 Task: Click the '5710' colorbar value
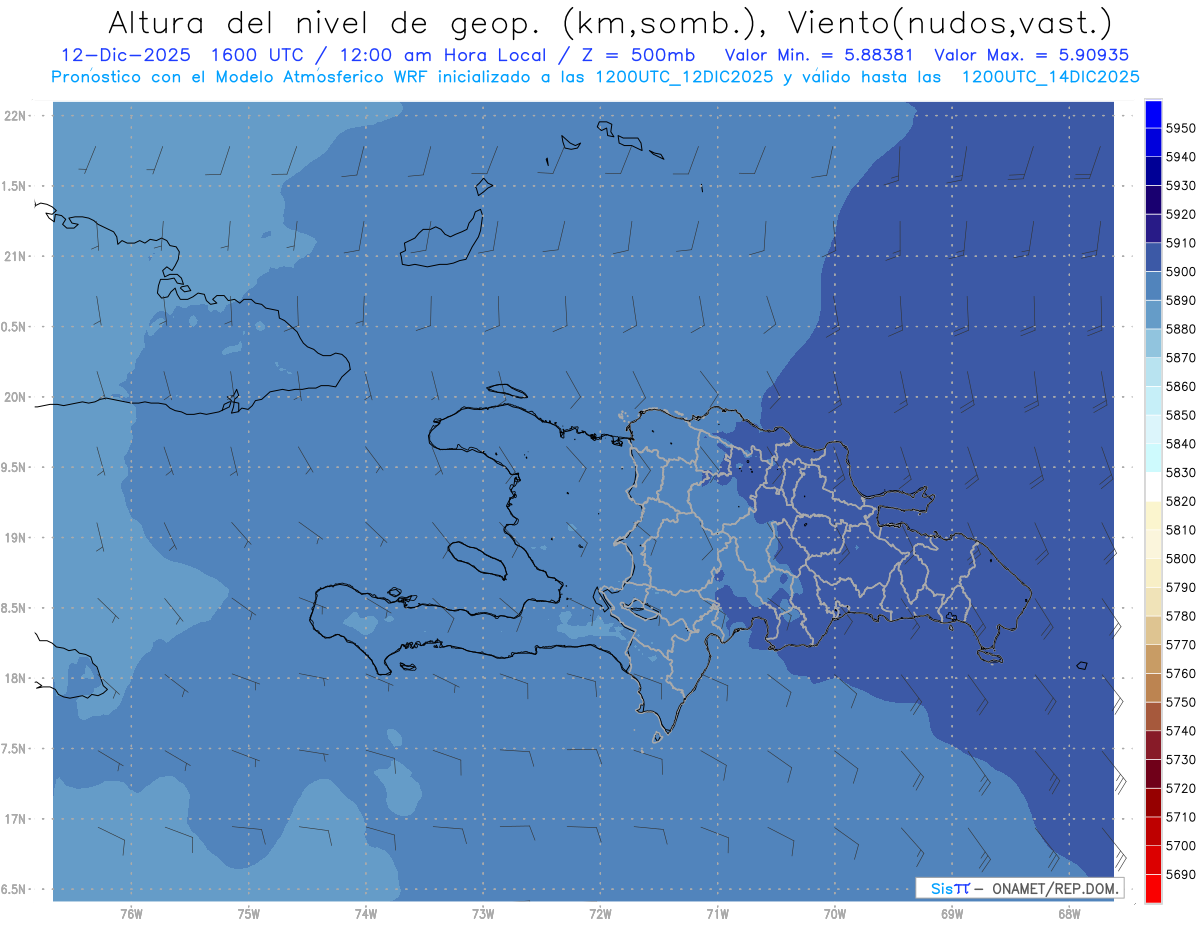click(1181, 817)
